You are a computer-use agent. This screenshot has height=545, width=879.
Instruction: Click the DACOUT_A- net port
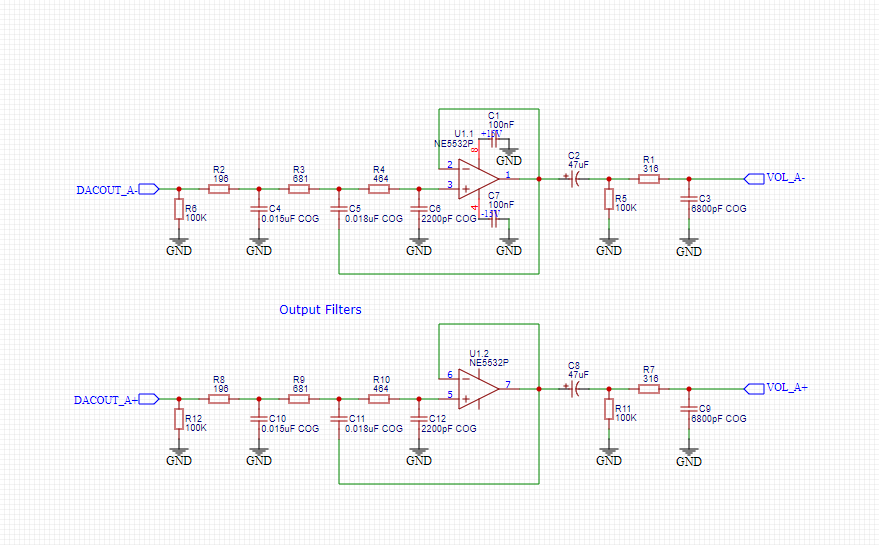click(149, 189)
